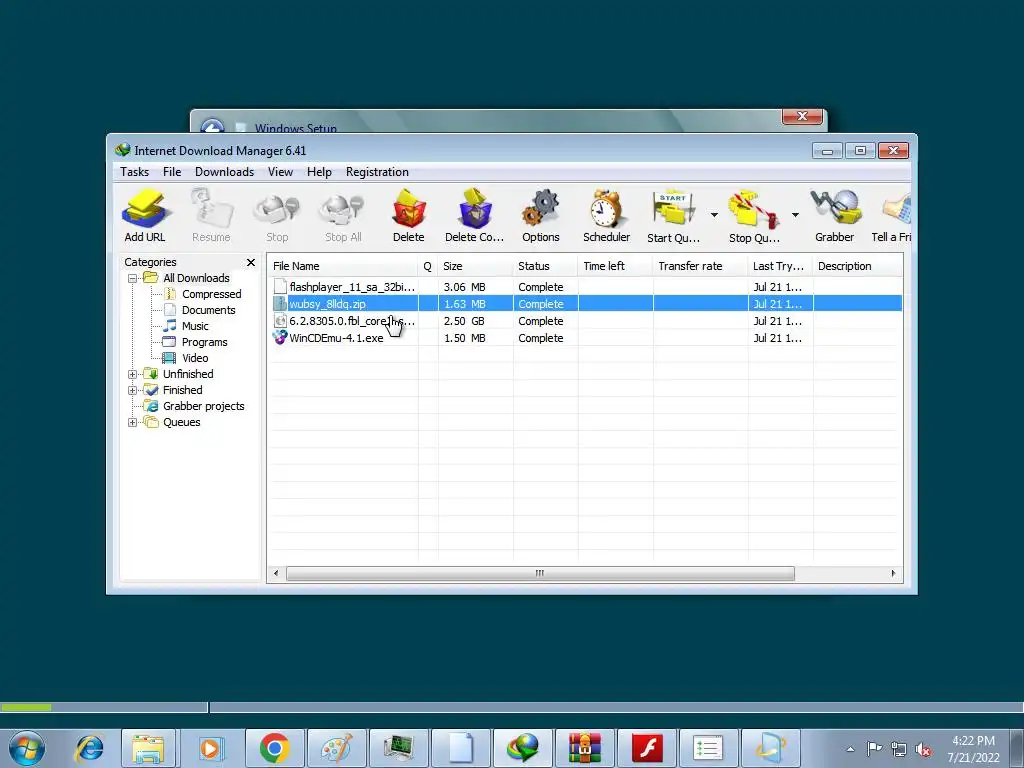Click the muted volume tray icon
The image size is (1024, 768).
pyautogui.click(x=923, y=749)
